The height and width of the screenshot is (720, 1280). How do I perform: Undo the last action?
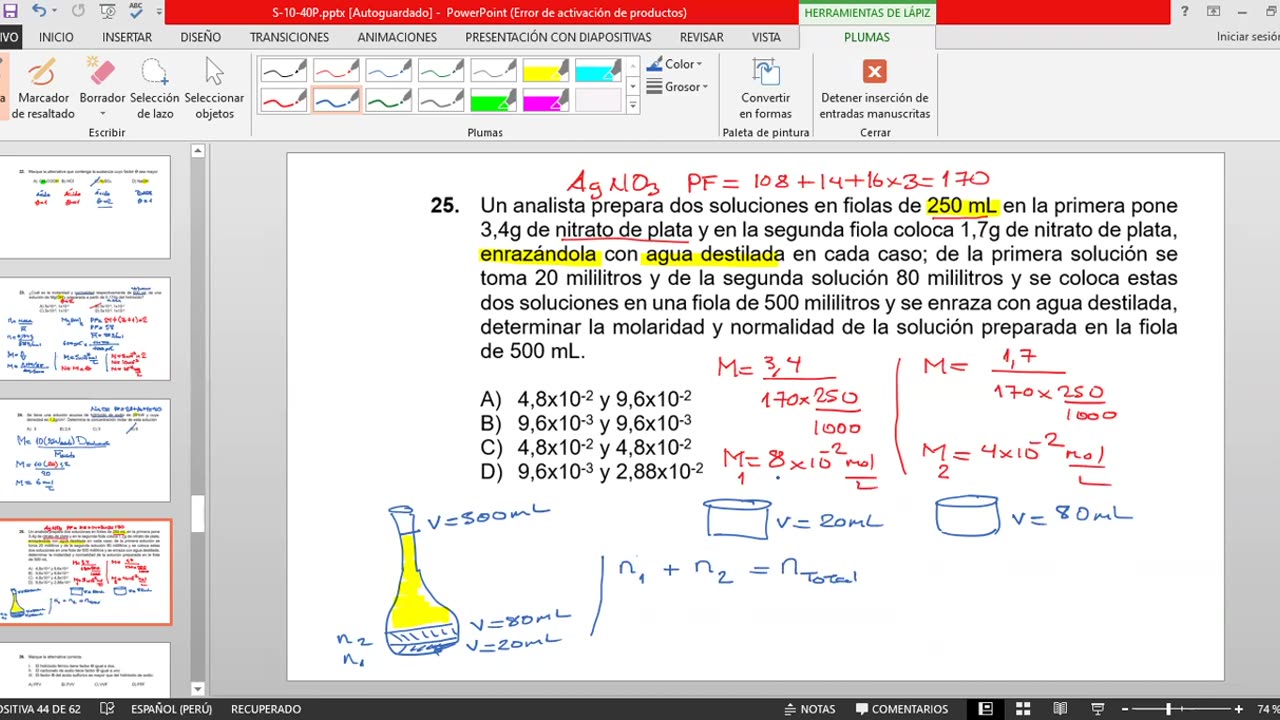(x=38, y=11)
